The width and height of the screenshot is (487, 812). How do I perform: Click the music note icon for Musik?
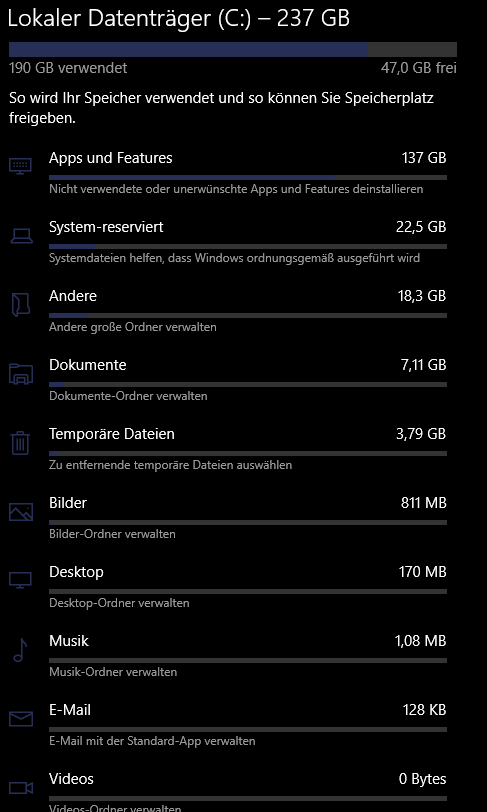tap(20, 650)
